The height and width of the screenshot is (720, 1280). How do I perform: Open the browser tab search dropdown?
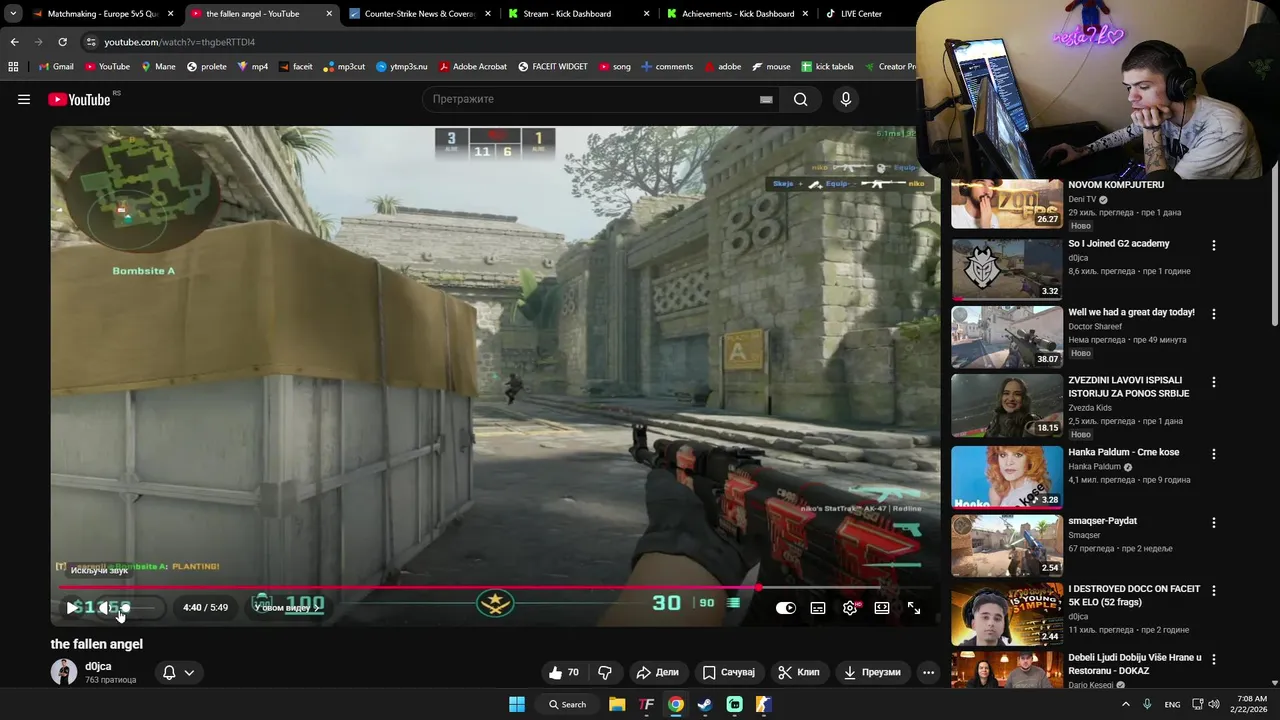(x=13, y=14)
